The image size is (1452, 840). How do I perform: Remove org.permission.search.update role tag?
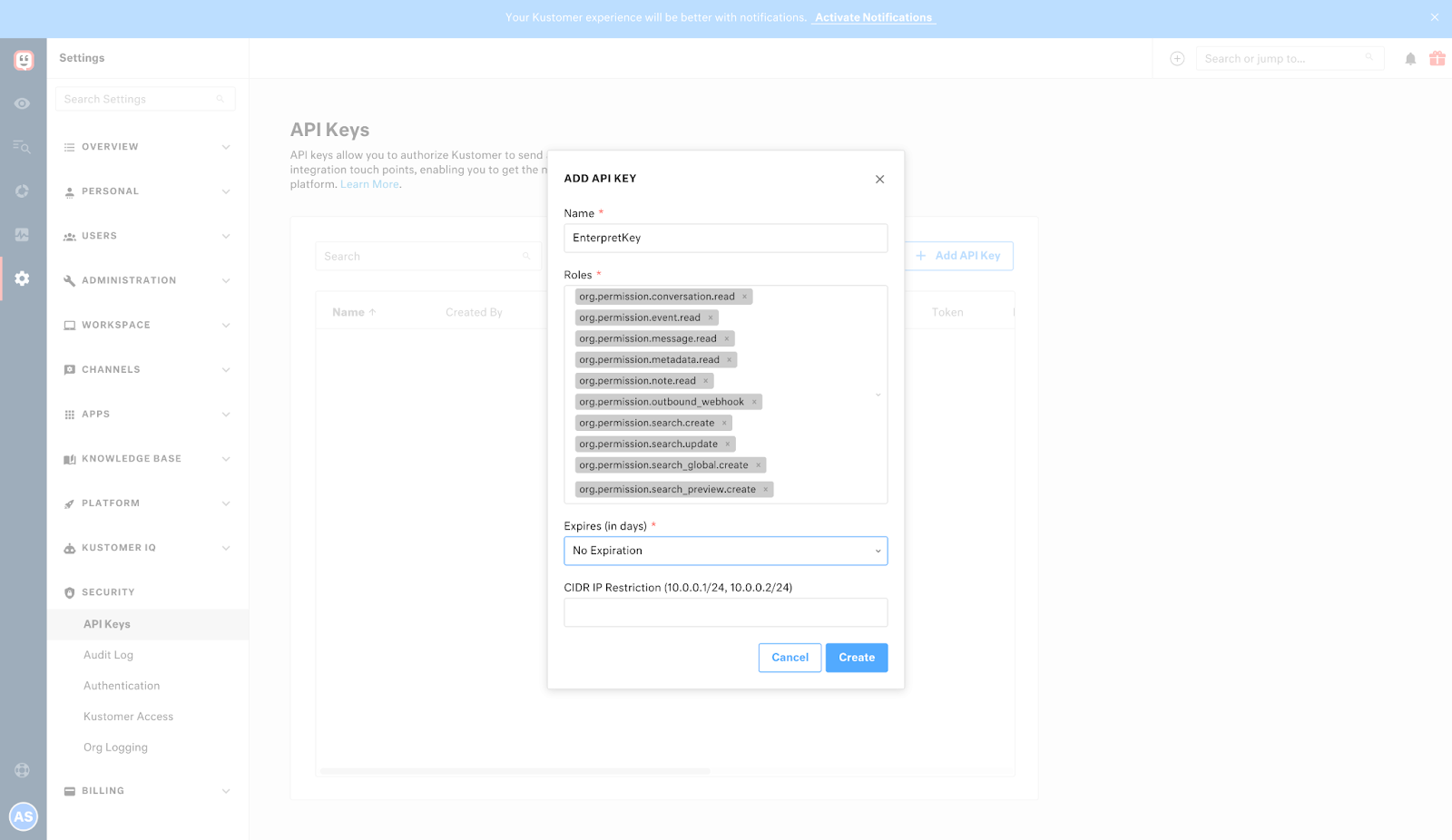tap(727, 444)
